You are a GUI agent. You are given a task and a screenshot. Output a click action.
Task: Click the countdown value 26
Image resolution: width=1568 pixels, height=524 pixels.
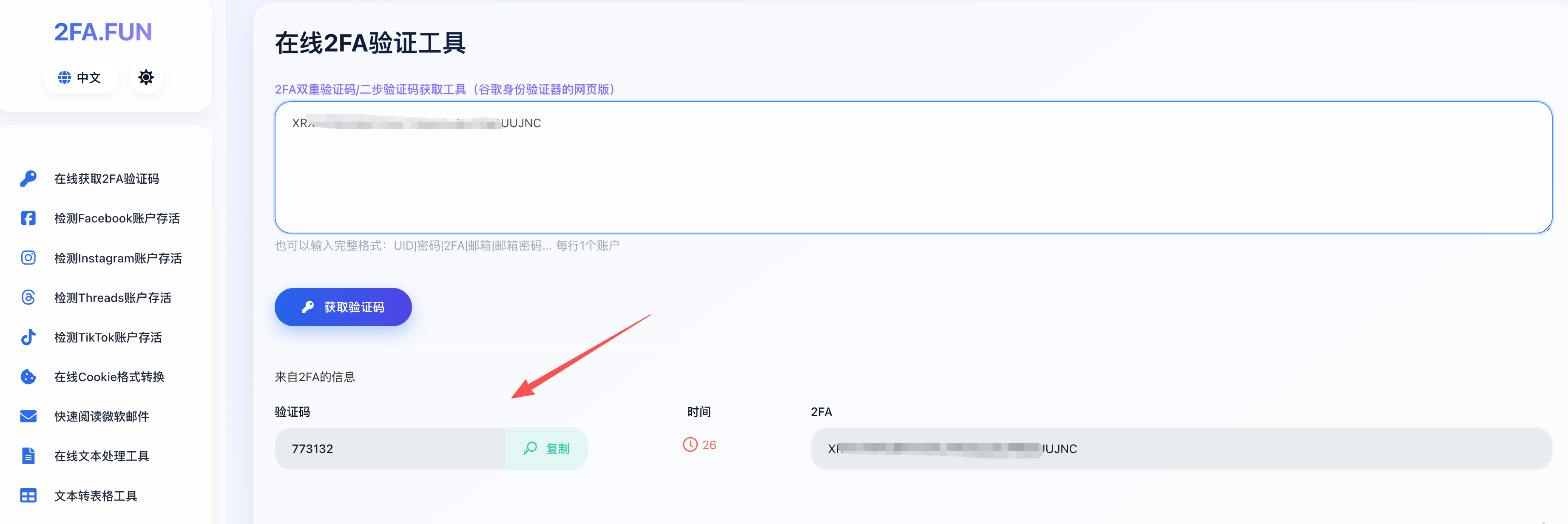[x=709, y=445]
